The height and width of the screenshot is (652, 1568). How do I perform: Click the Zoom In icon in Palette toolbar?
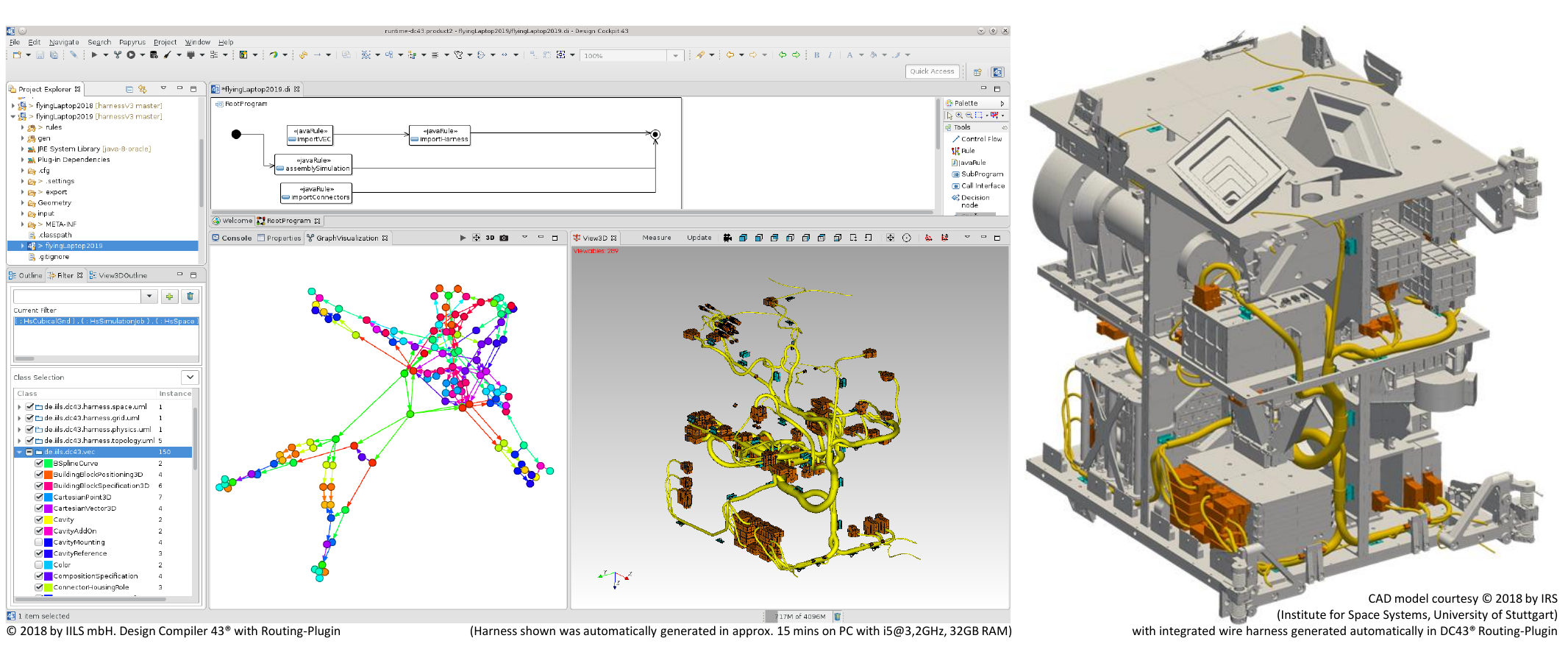tap(959, 116)
